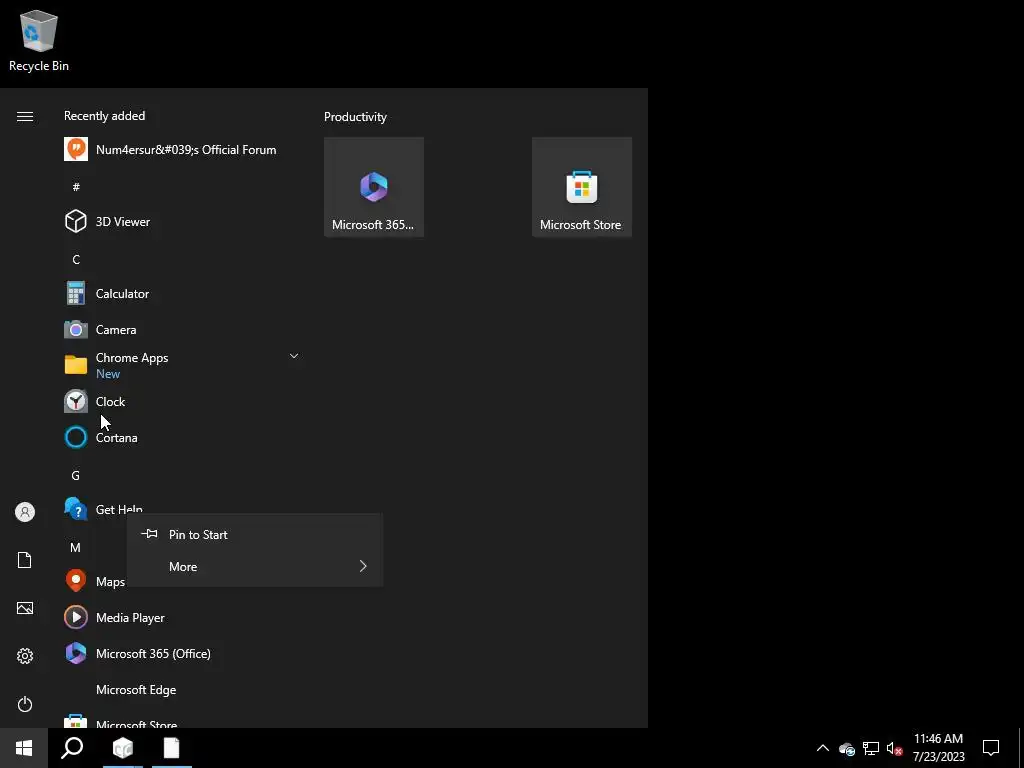This screenshot has width=1024, height=768.
Task: Open the Cortana app icon
Action: (x=76, y=437)
